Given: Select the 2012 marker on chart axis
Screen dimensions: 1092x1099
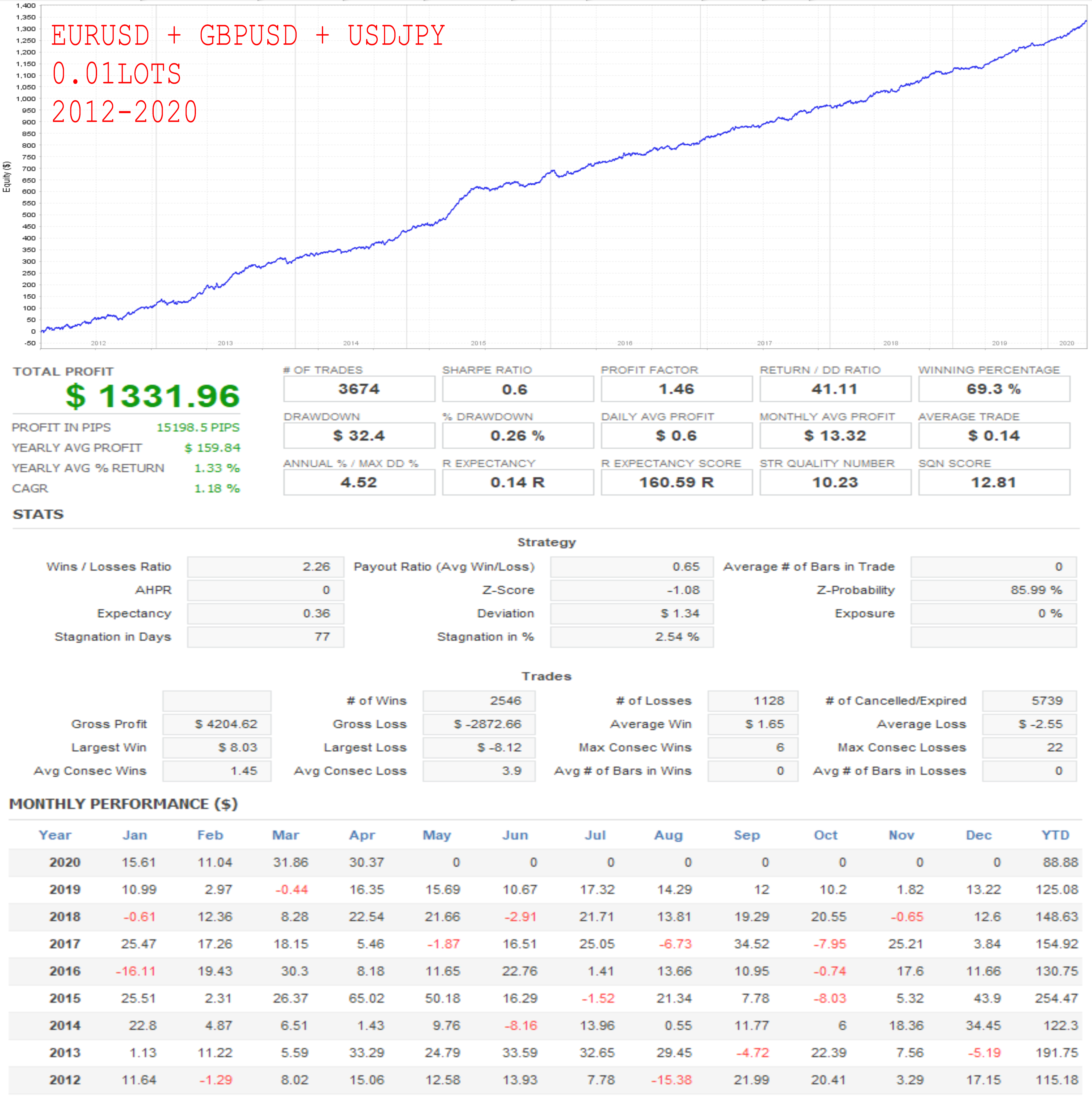Looking at the screenshot, I should [x=99, y=343].
